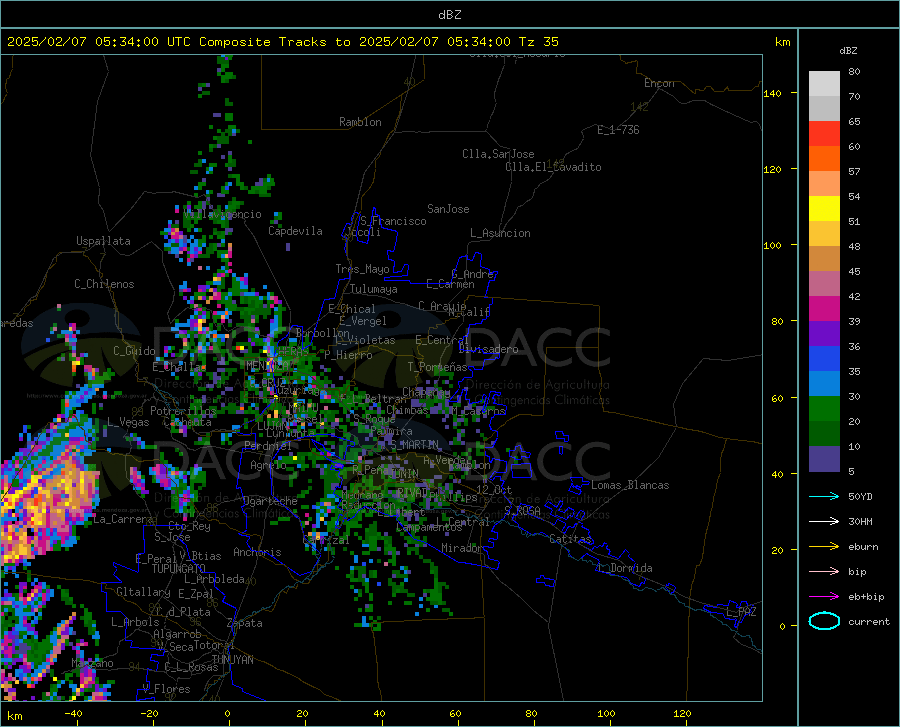
Task: Click the 'Tz 35' text in the header
Action: (538, 42)
